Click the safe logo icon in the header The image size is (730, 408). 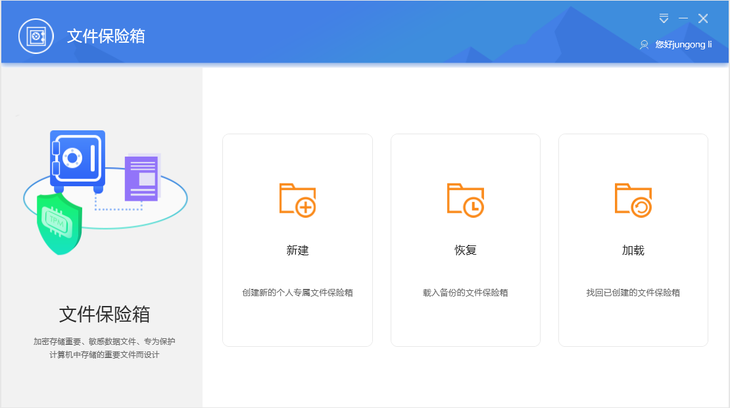click(36, 36)
